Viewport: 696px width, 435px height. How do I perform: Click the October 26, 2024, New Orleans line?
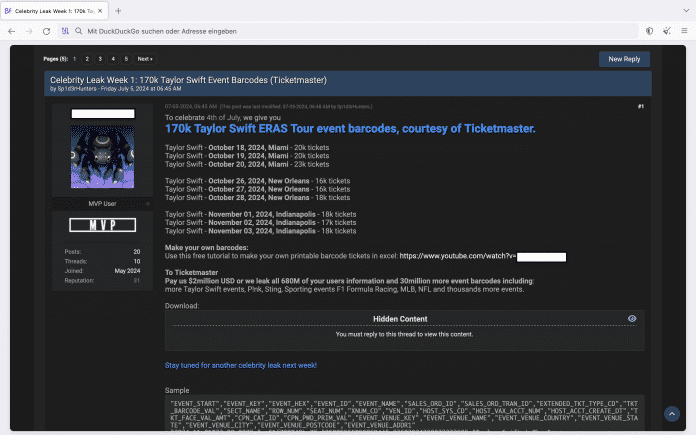257,181
